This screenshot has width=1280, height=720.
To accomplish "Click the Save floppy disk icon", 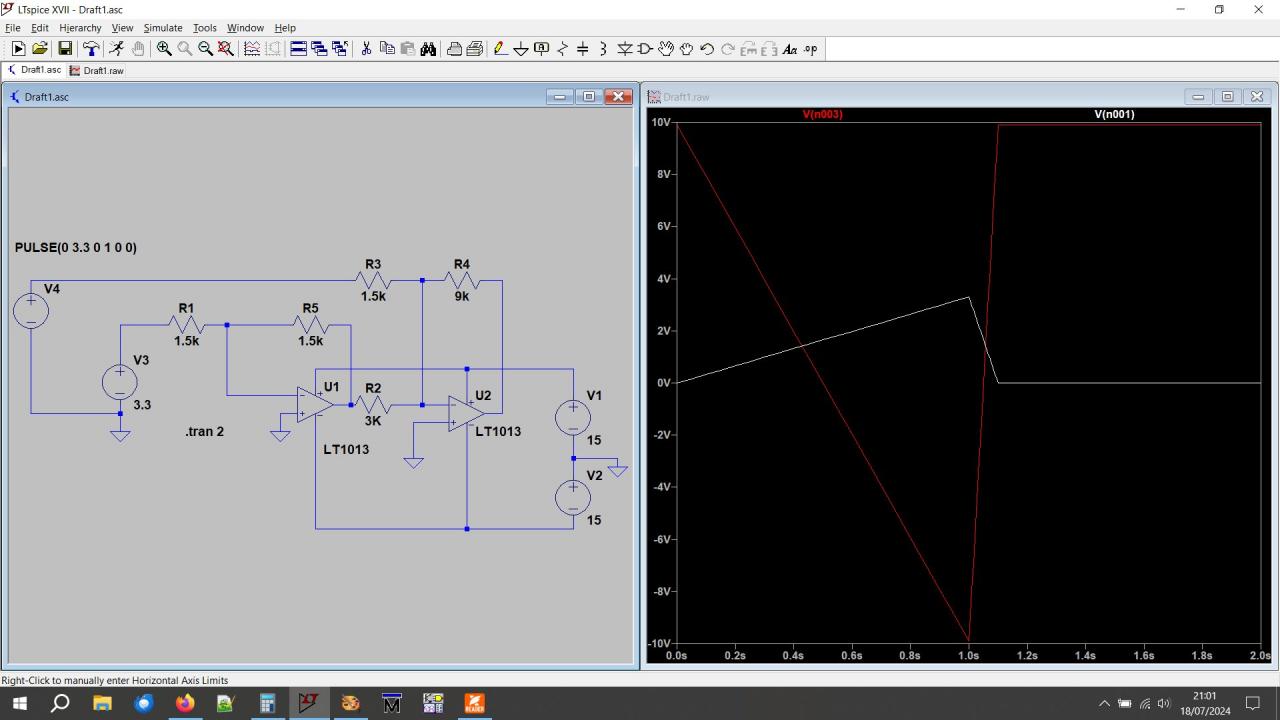I will coord(65,49).
